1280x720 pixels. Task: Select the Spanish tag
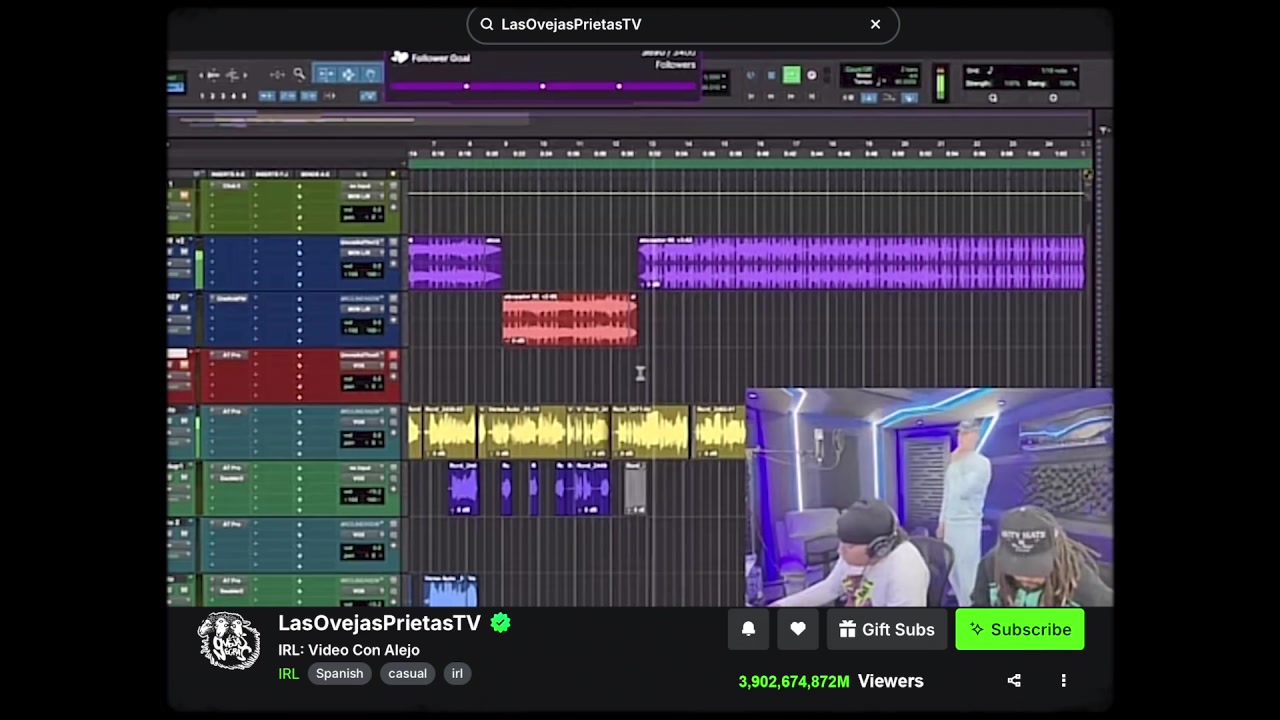pyautogui.click(x=339, y=673)
